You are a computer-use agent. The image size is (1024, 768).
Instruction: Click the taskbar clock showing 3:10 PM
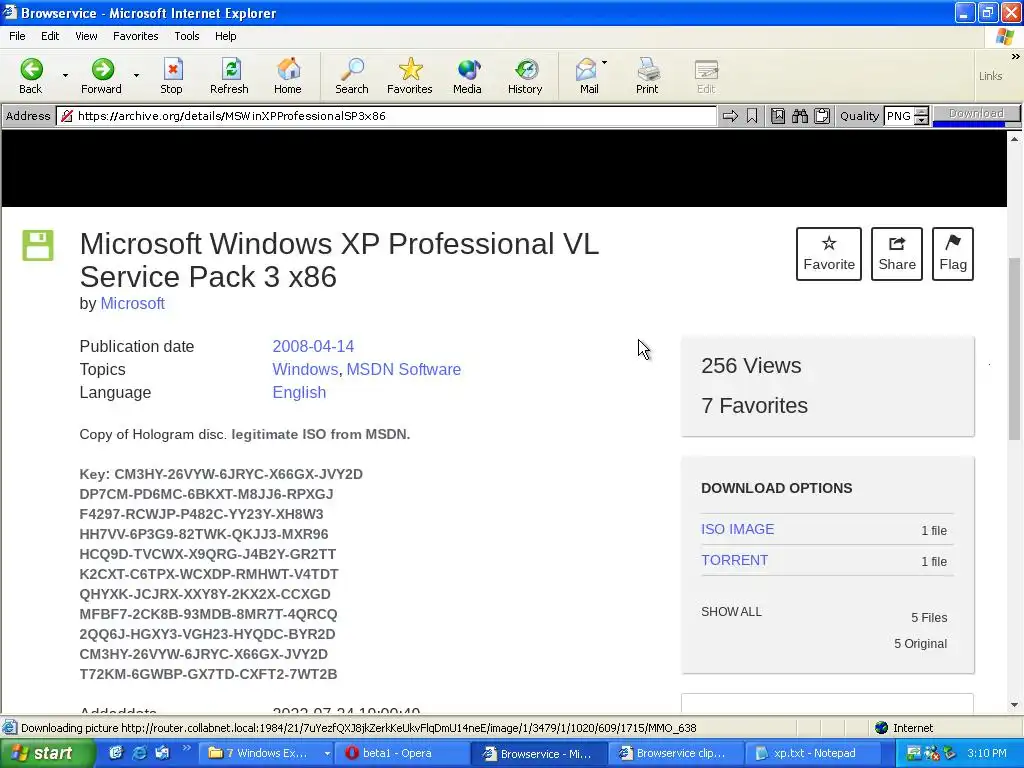(x=987, y=753)
